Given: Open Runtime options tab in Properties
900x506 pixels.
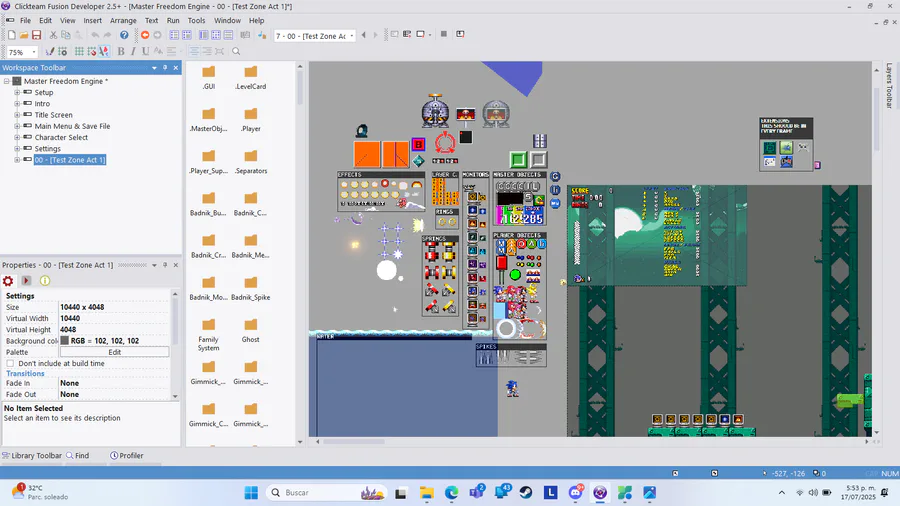Looking at the screenshot, I should point(26,281).
